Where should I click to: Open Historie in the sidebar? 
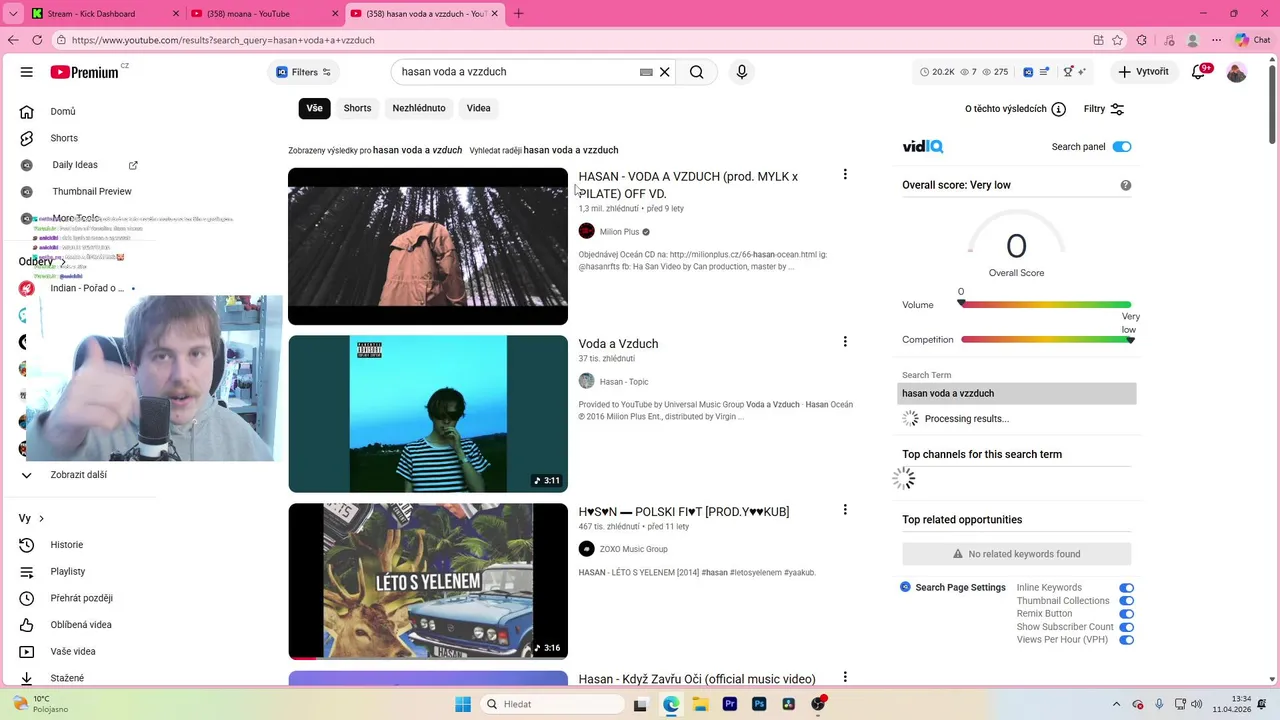pos(66,545)
